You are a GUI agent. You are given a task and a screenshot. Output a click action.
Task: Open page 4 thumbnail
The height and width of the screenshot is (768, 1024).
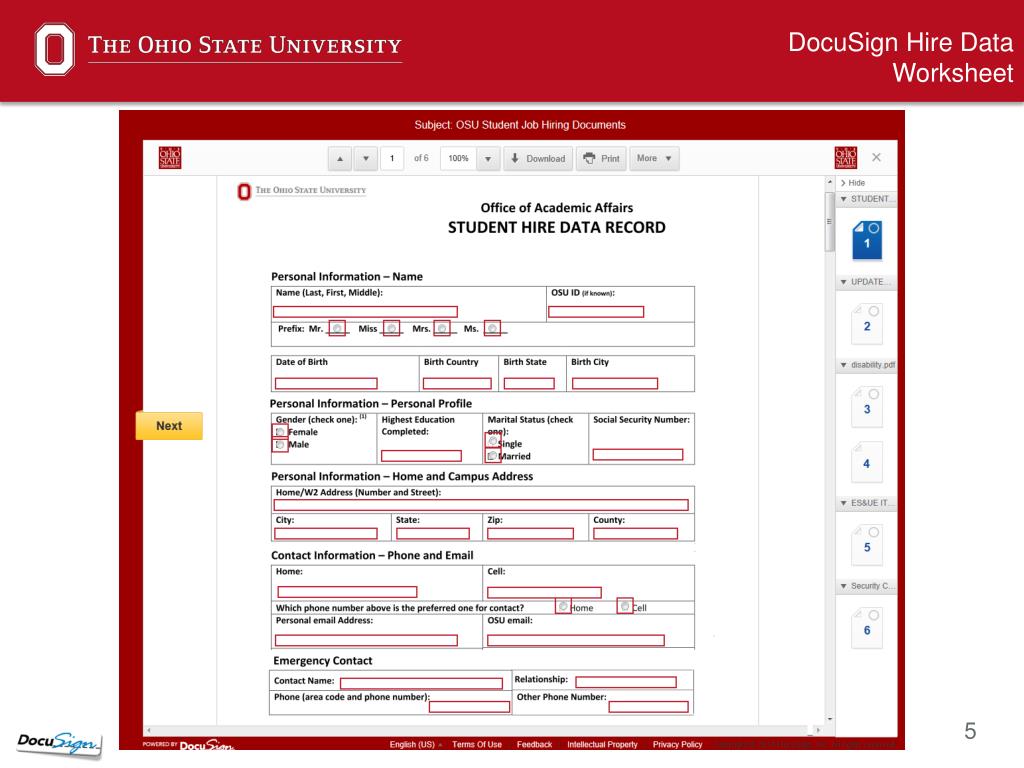(867, 462)
